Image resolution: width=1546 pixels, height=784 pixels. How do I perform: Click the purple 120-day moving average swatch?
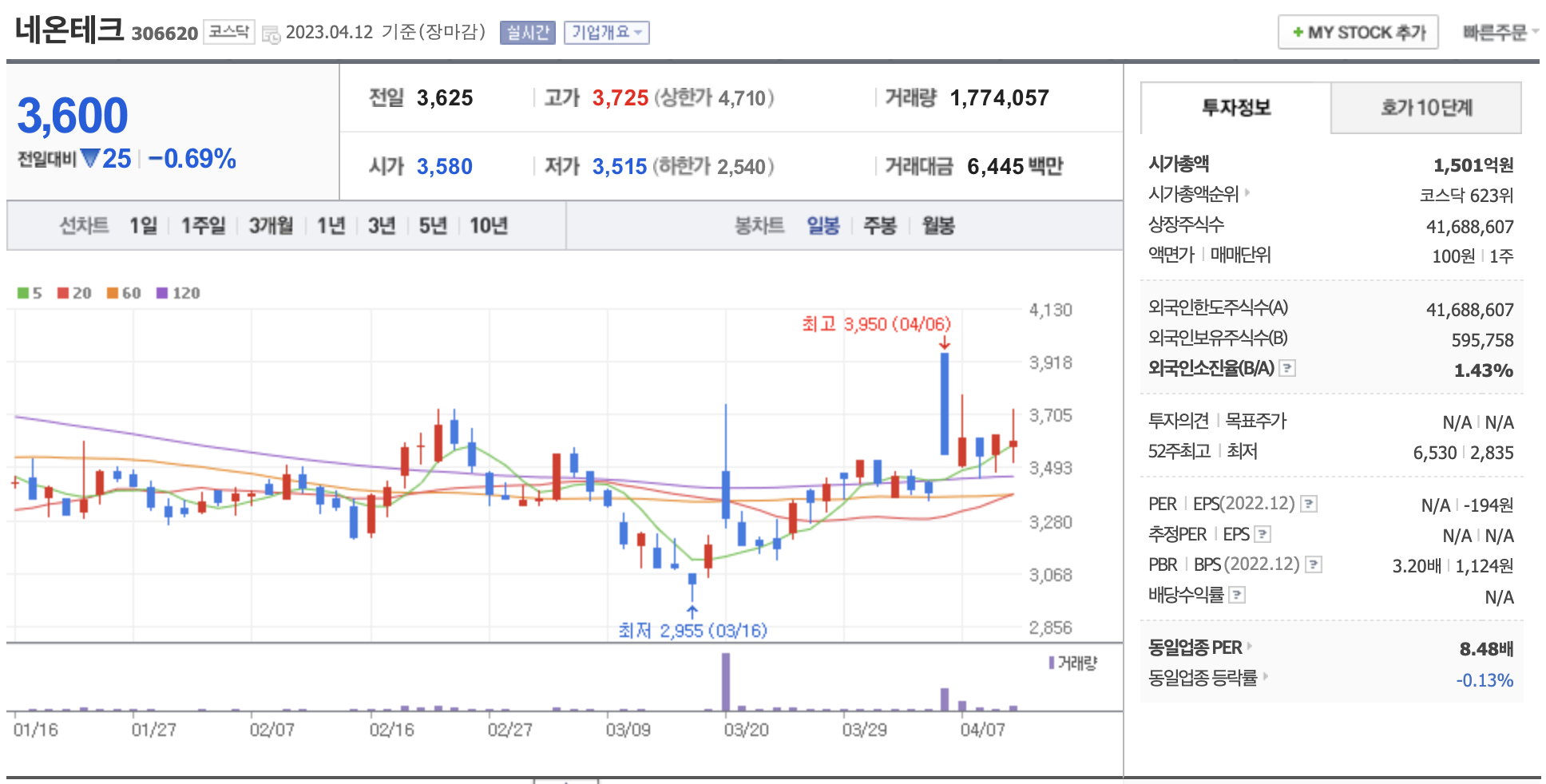[x=162, y=293]
